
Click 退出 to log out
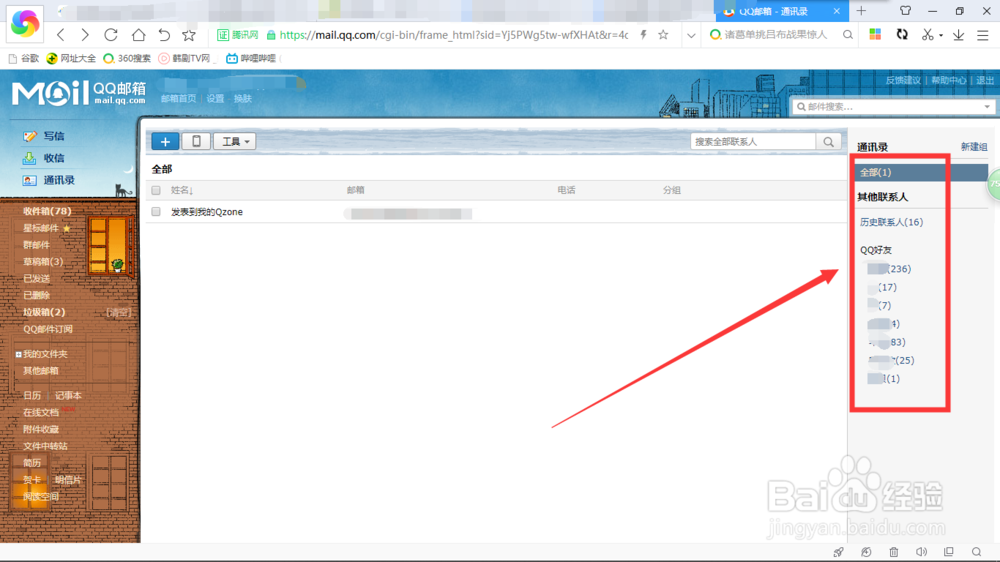(x=985, y=80)
